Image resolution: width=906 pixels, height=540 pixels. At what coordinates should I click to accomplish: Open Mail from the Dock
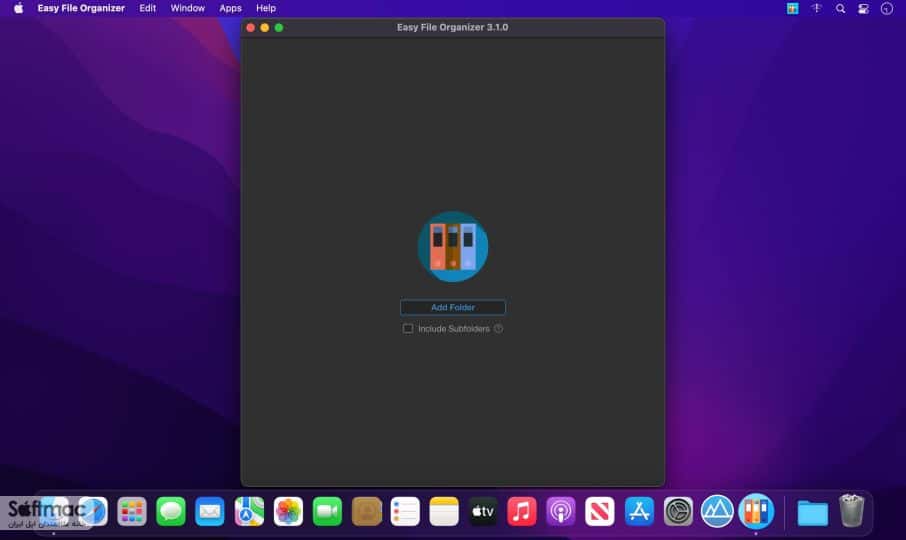click(x=210, y=512)
